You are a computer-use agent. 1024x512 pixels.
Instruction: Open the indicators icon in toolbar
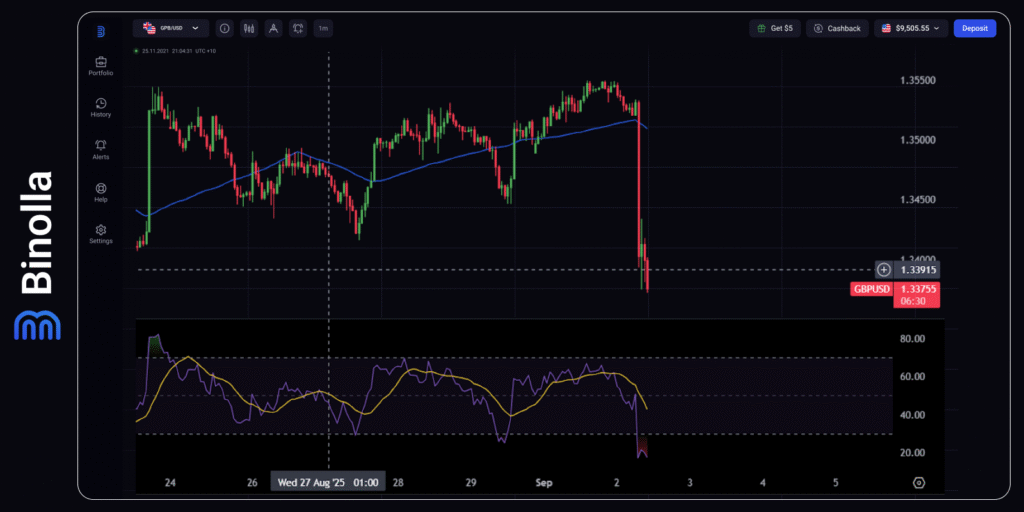click(x=297, y=29)
